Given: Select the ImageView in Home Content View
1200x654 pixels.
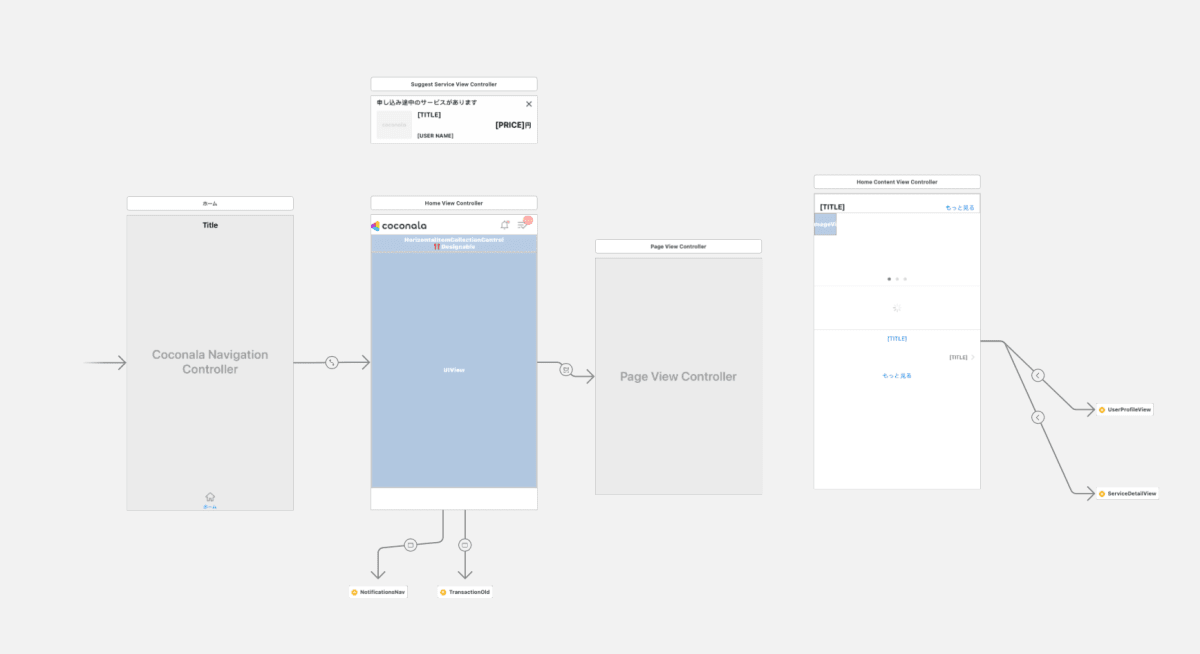Looking at the screenshot, I should click(825, 224).
